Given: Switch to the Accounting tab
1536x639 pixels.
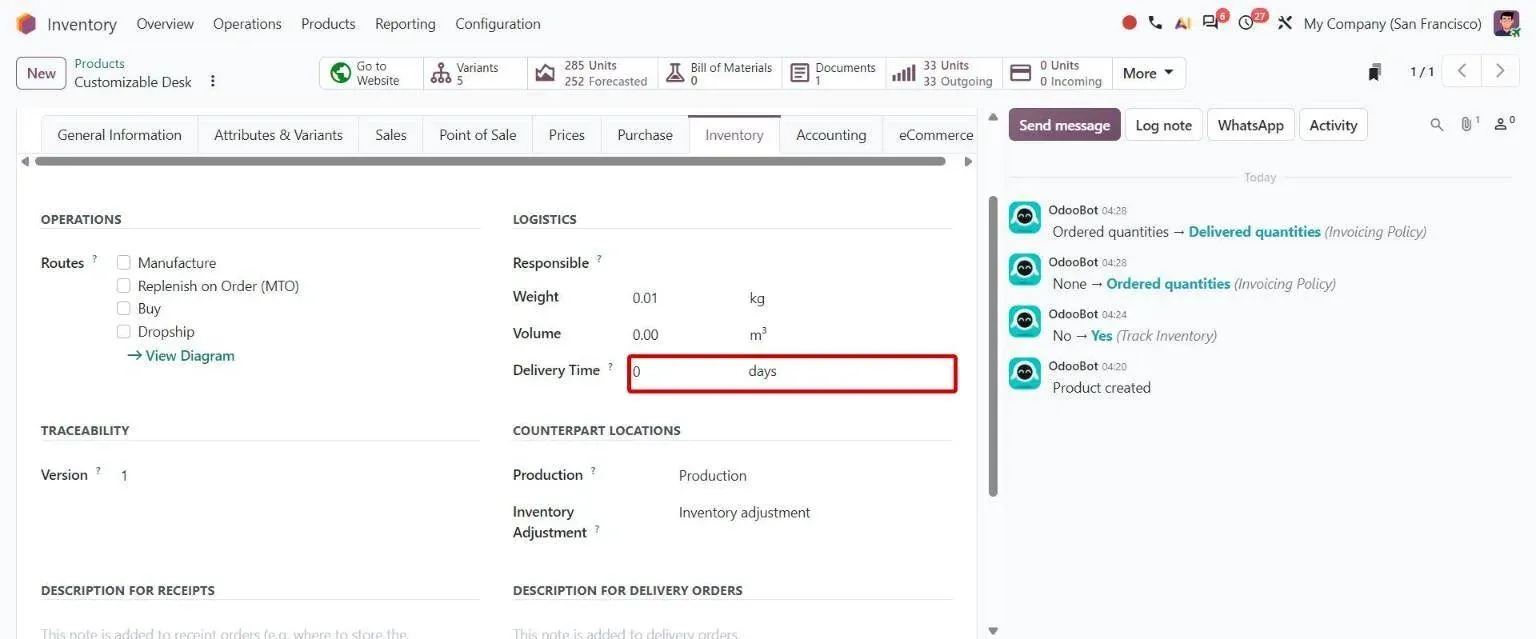Looking at the screenshot, I should [x=831, y=135].
